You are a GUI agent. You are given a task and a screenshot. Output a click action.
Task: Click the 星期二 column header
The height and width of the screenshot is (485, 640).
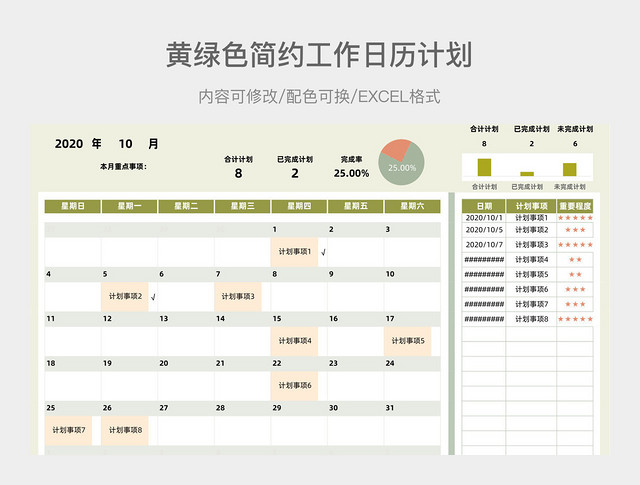[x=186, y=206]
